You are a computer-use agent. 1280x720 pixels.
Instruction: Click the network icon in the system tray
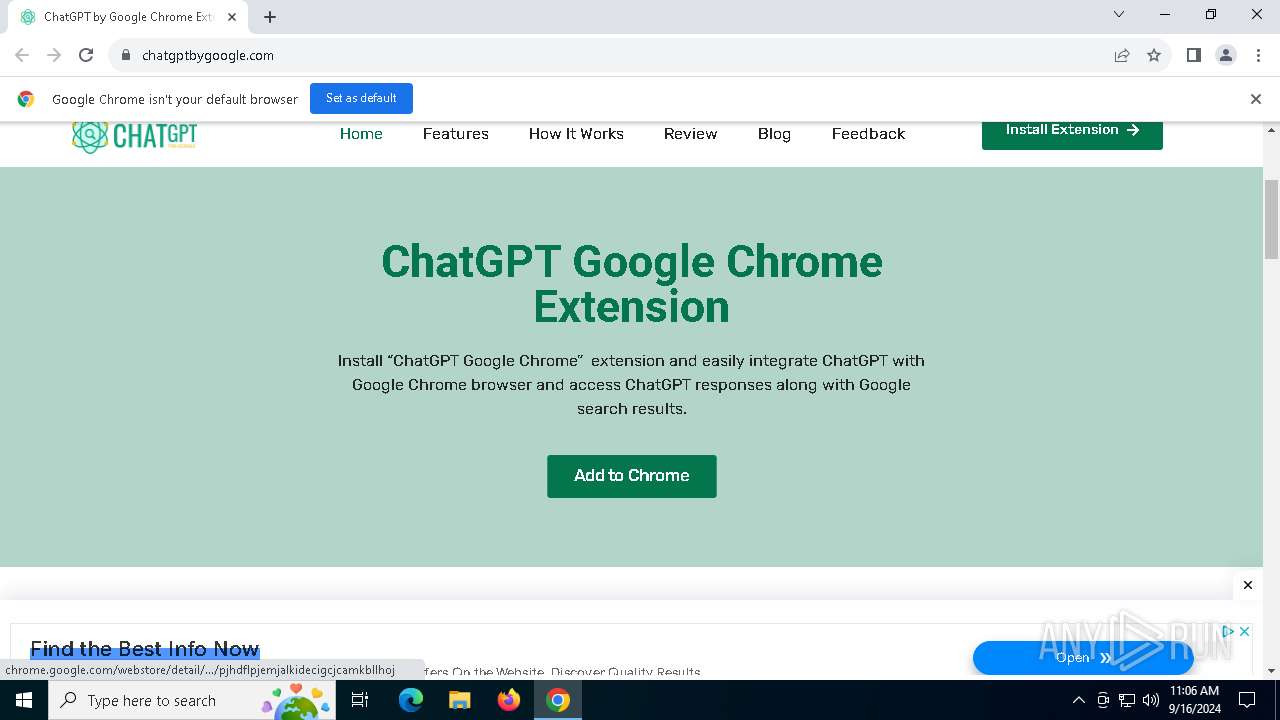[x=1127, y=700]
